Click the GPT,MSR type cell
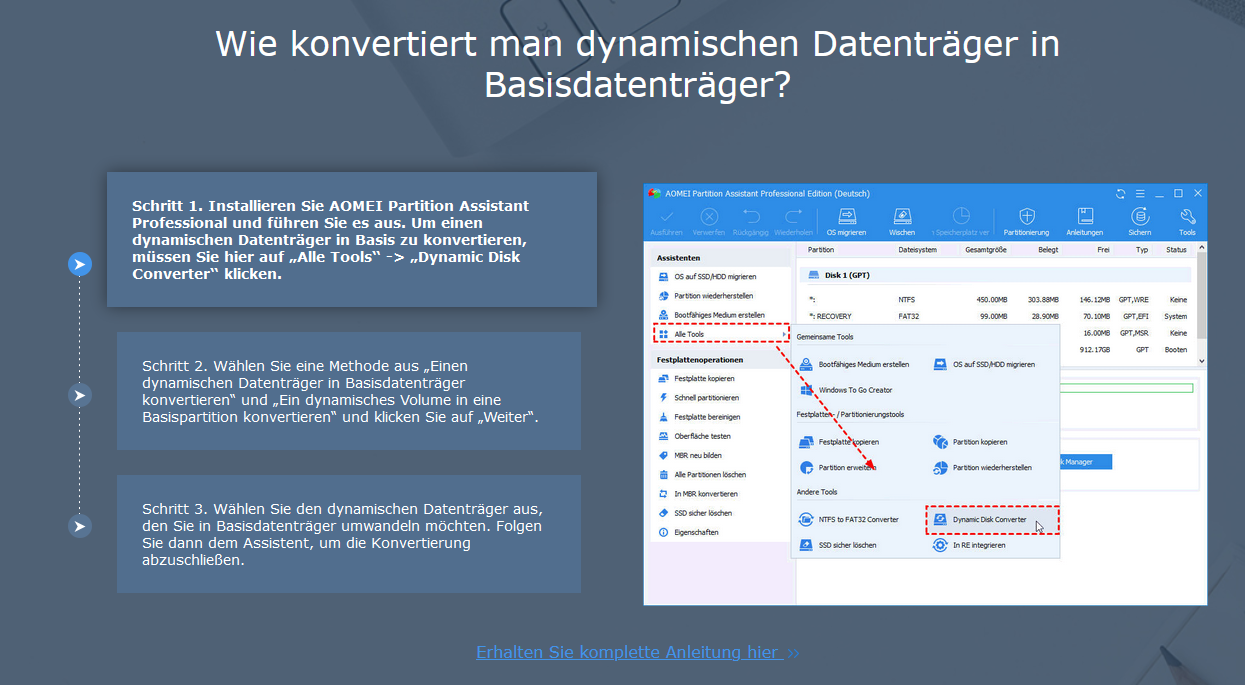Viewport: 1245px width, 685px height. tap(1135, 333)
